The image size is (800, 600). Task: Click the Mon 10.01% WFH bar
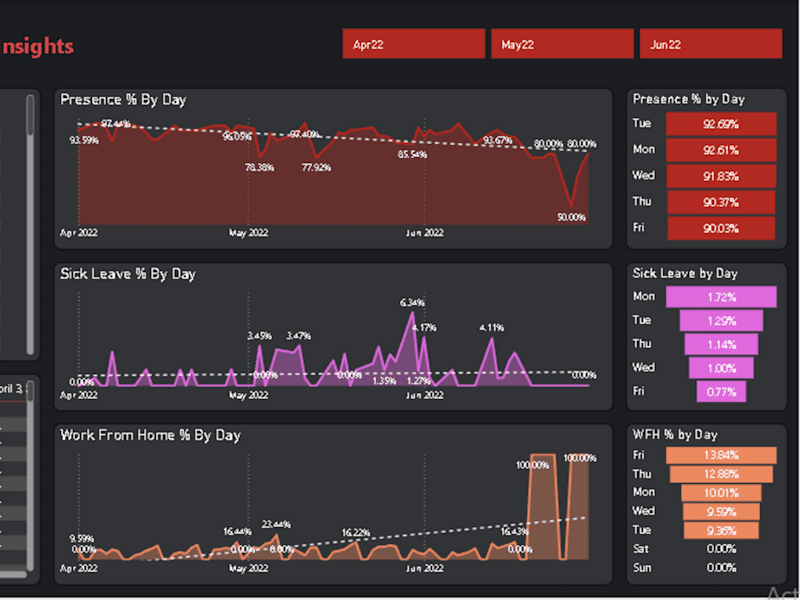pyautogui.click(x=721, y=493)
